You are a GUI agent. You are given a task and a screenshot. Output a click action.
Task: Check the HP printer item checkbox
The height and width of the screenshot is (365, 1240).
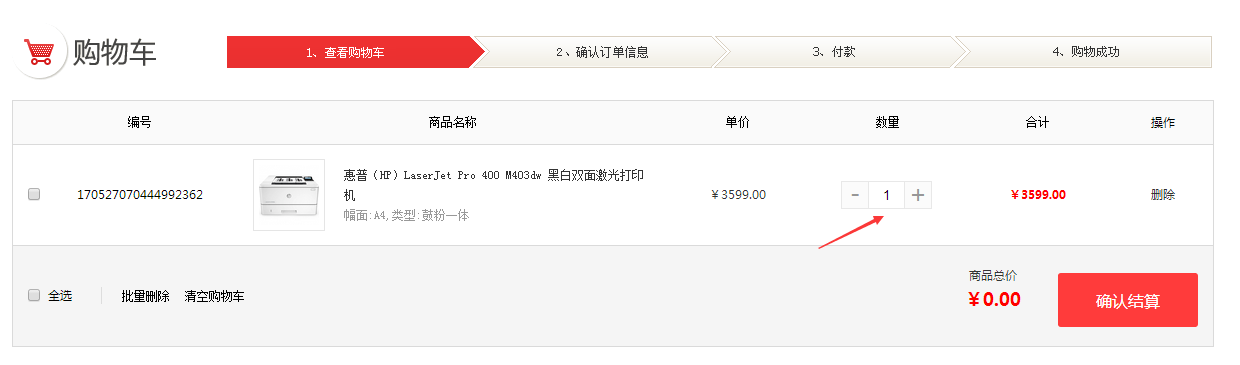[x=34, y=194]
